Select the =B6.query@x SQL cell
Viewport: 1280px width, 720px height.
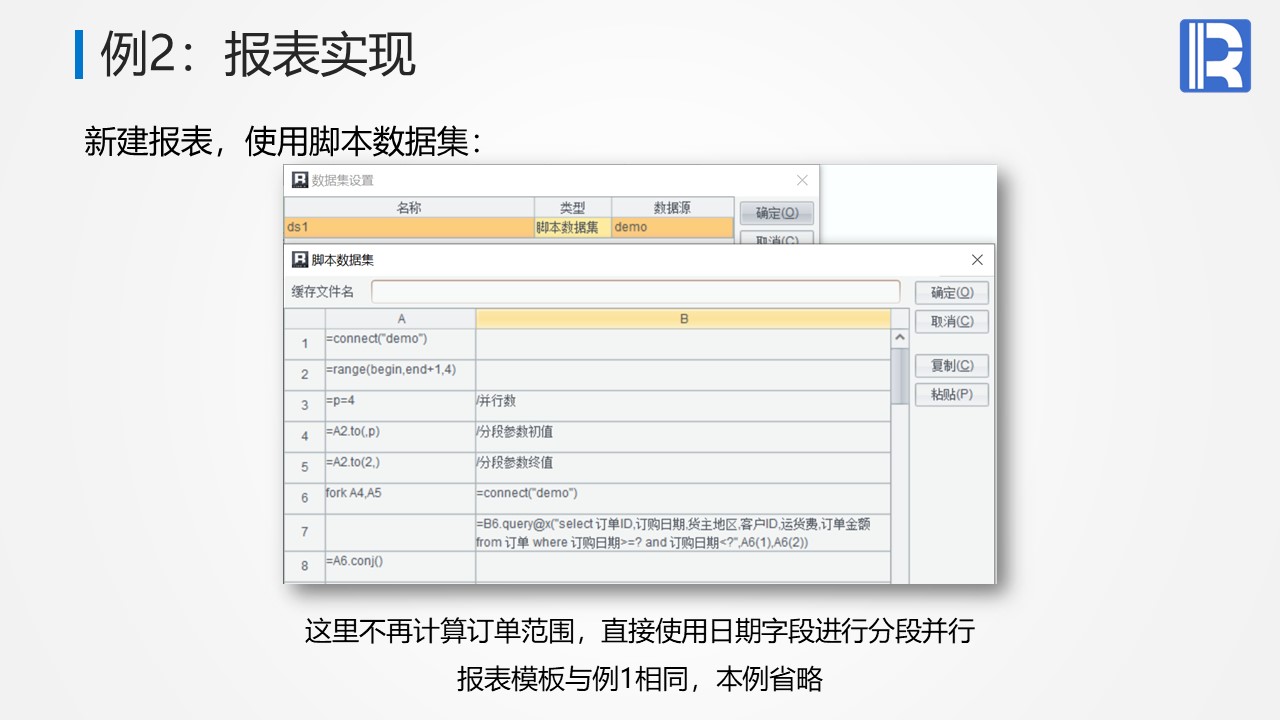tap(683, 533)
